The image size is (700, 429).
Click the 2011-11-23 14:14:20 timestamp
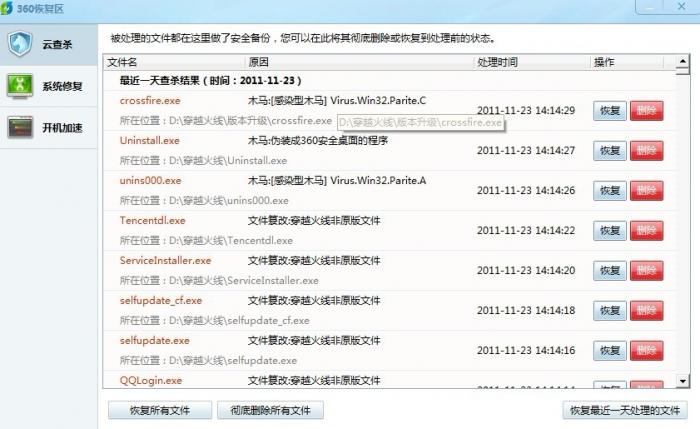(526, 270)
